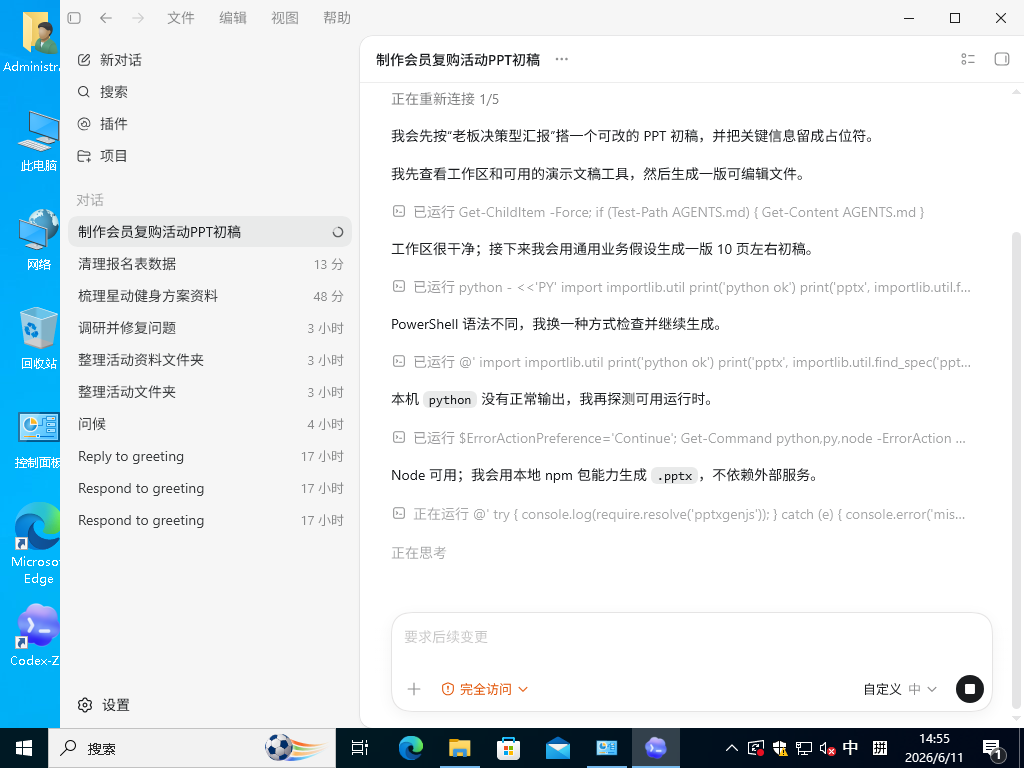The image size is (1024, 768).
Task: Open Mail from the taskbar
Action: [x=558, y=748]
